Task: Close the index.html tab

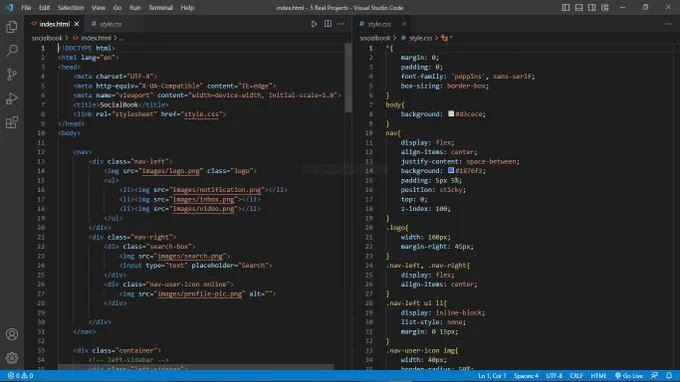Action: click(77, 24)
